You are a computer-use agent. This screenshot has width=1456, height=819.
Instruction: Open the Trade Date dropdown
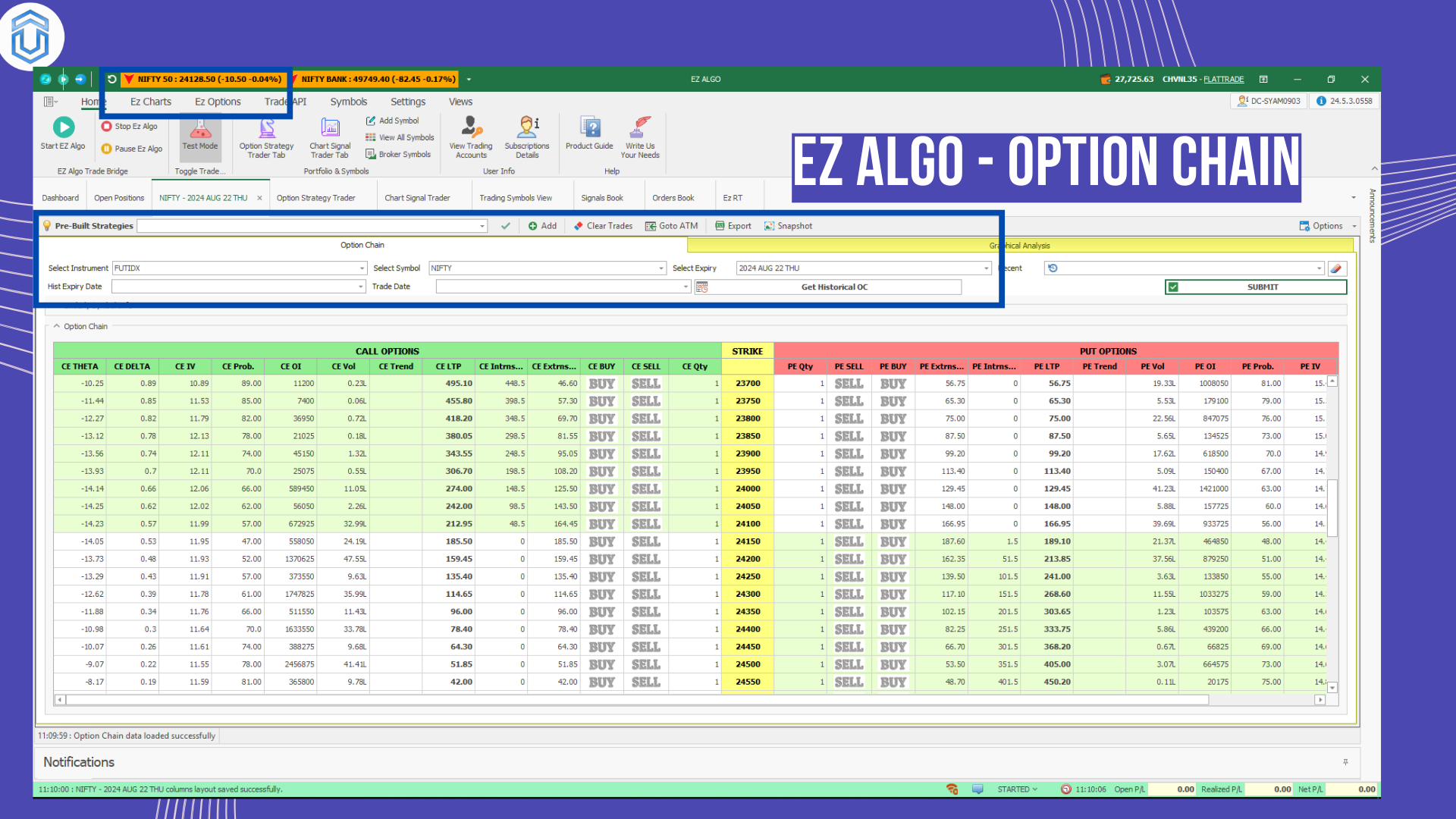tap(686, 287)
